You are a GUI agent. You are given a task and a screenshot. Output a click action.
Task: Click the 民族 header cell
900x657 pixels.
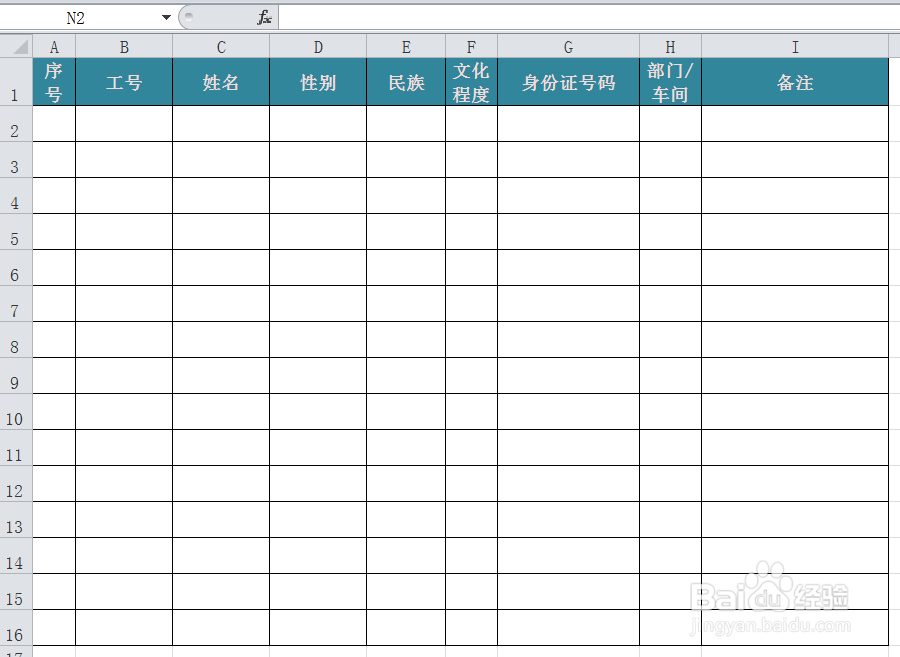(x=405, y=81)
